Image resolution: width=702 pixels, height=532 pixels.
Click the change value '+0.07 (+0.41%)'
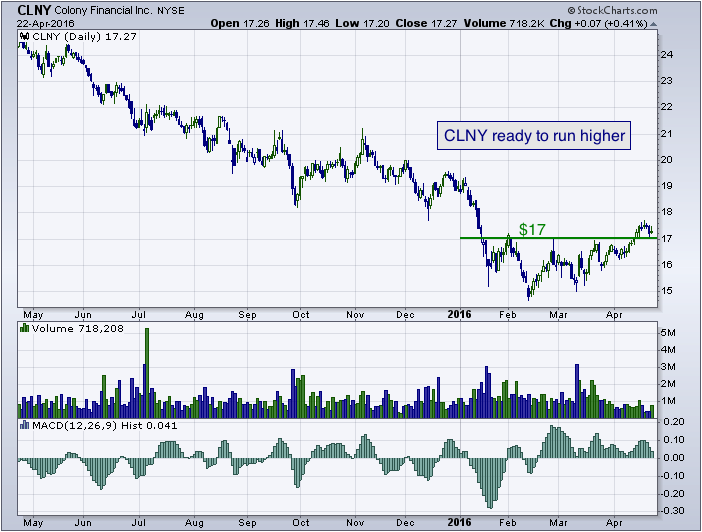tap(611, 23)
